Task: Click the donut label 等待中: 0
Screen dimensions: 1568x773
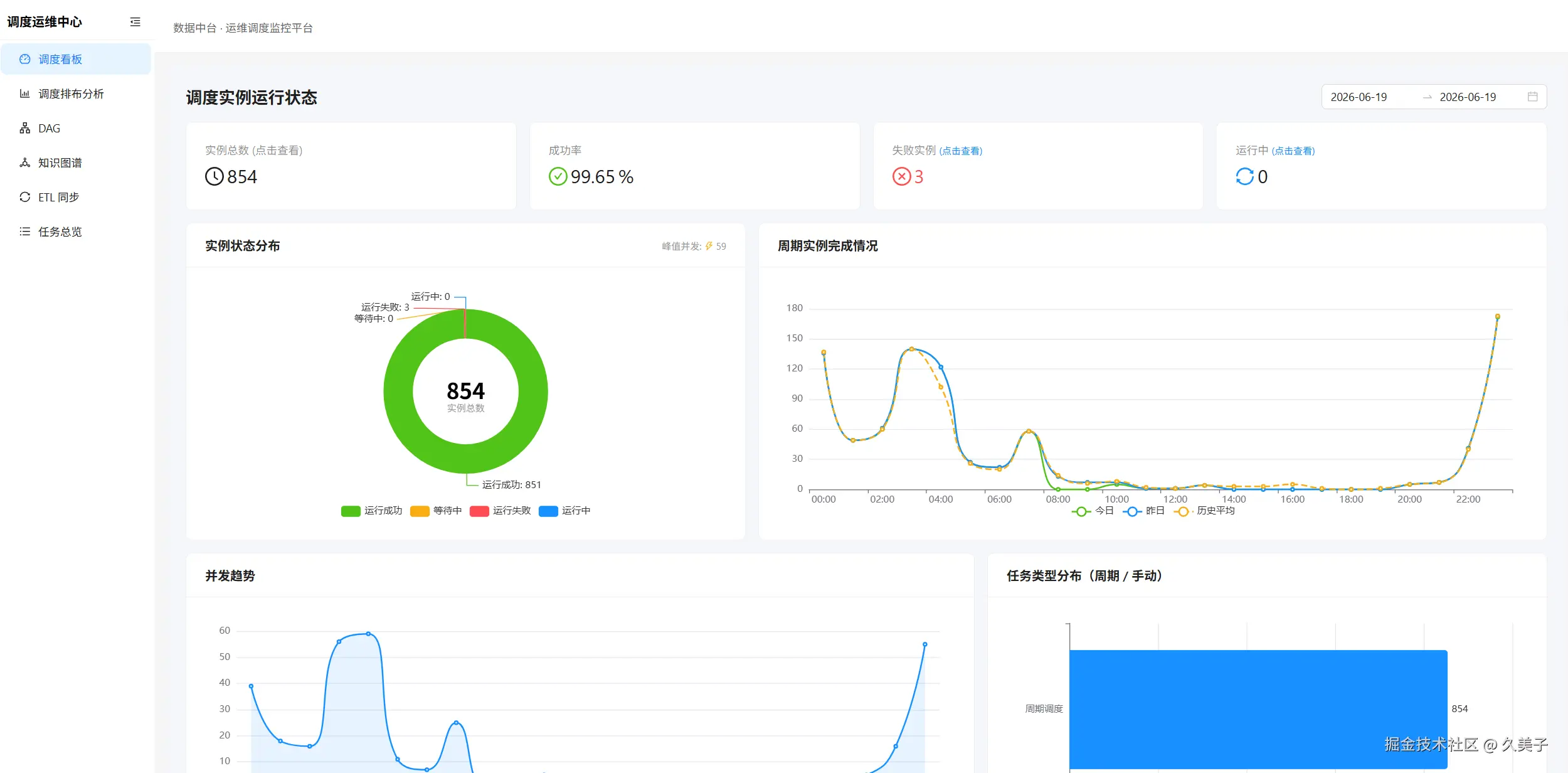Action: (374, 318)
